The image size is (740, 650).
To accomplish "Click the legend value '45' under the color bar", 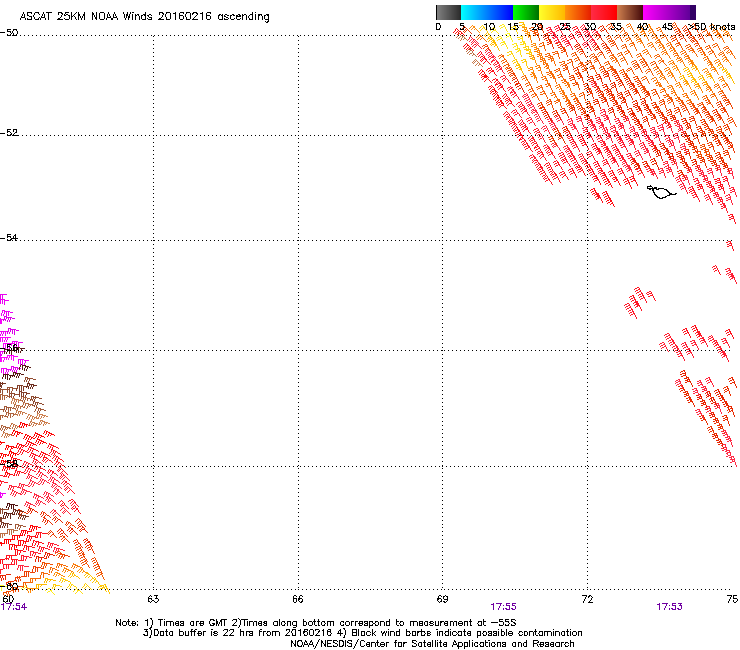I will click(x=667, y=27).
